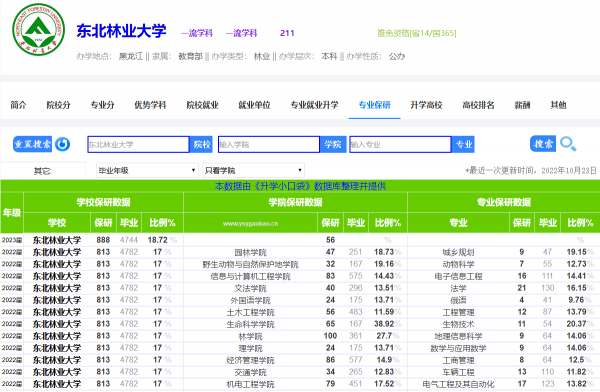The height and width of the screenshot is (392, 600).
Task: Click the Northeast Forestry University logo
Action: click(x=38, y=29)
